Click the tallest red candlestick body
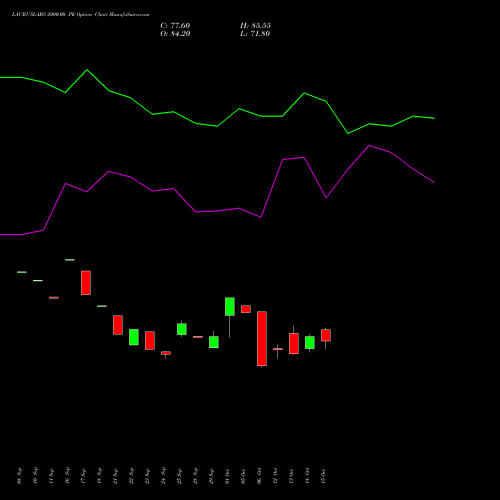This screenshot has width=500, height=500. click(x=262, y=339)
